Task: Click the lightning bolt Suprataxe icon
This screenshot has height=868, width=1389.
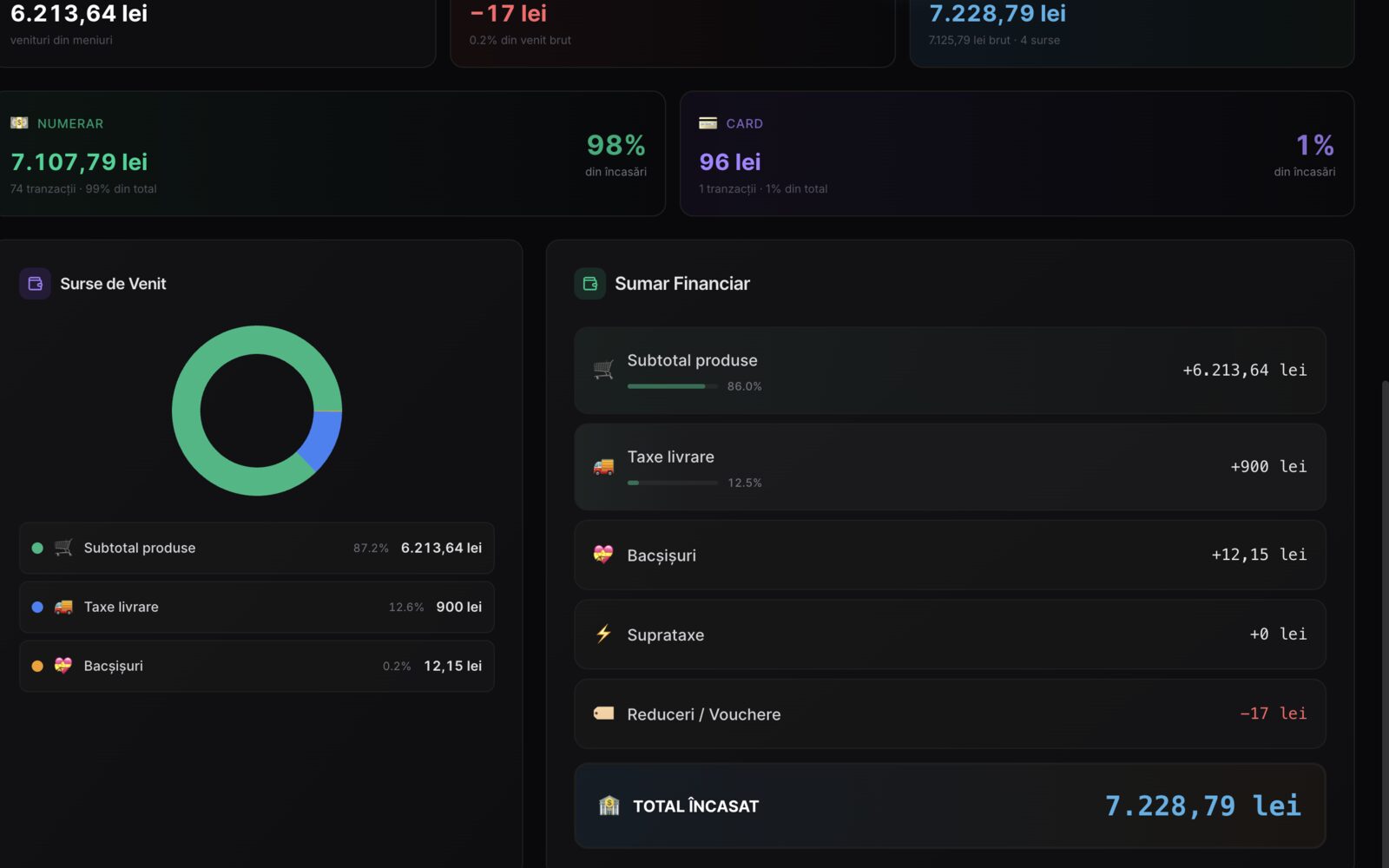Action: pos(603,634)
